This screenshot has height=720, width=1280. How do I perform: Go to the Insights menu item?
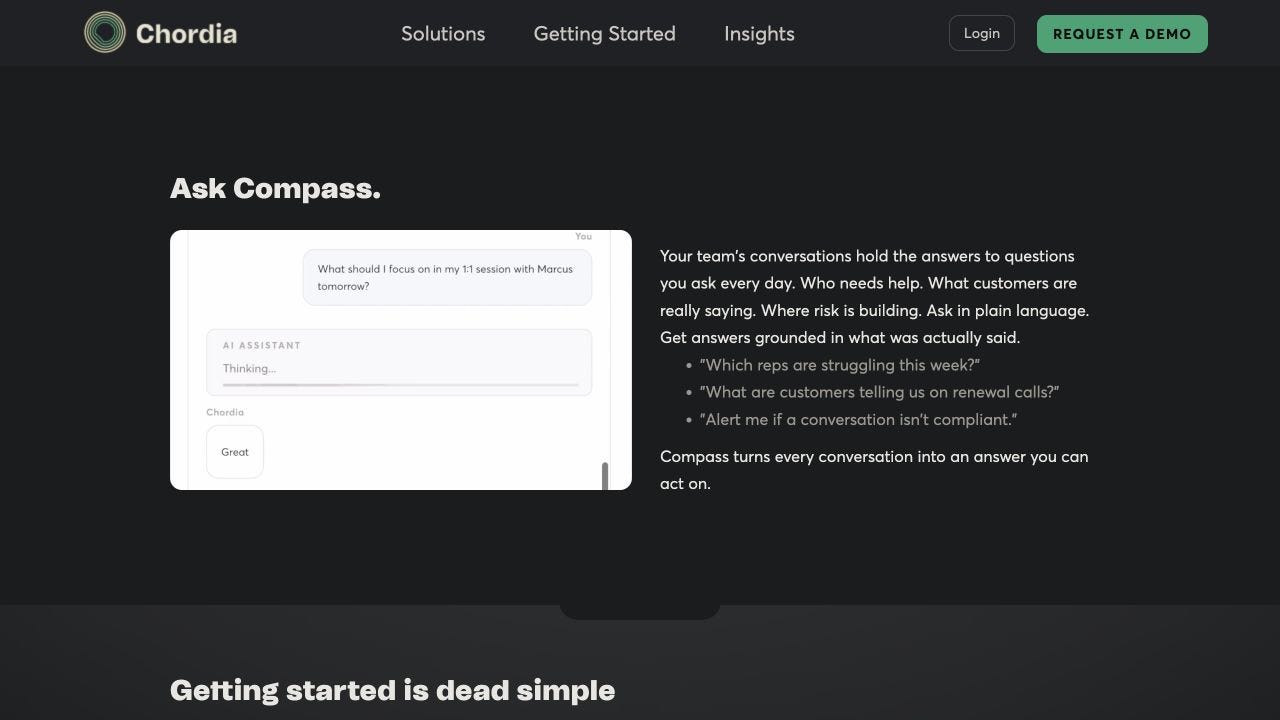click(759, 34)
